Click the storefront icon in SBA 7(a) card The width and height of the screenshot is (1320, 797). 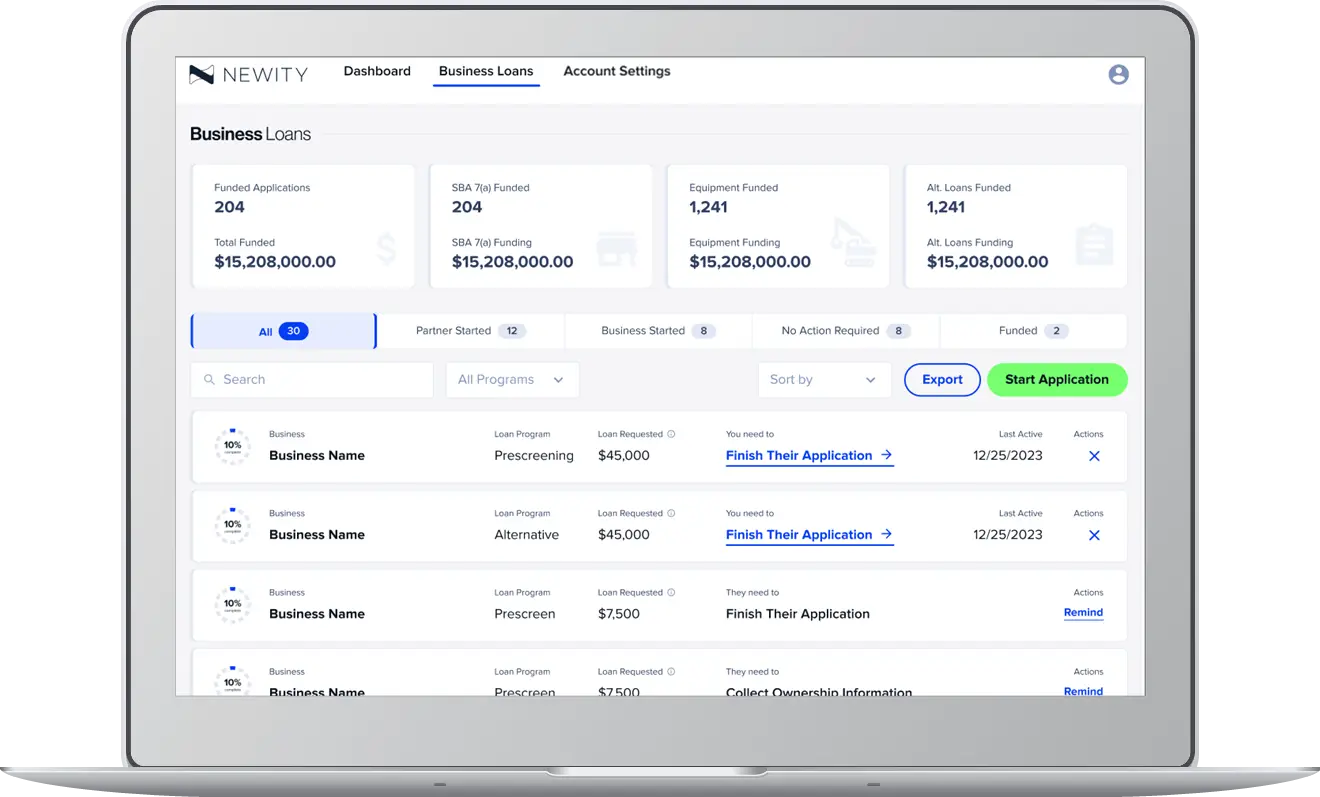[616, 249]
